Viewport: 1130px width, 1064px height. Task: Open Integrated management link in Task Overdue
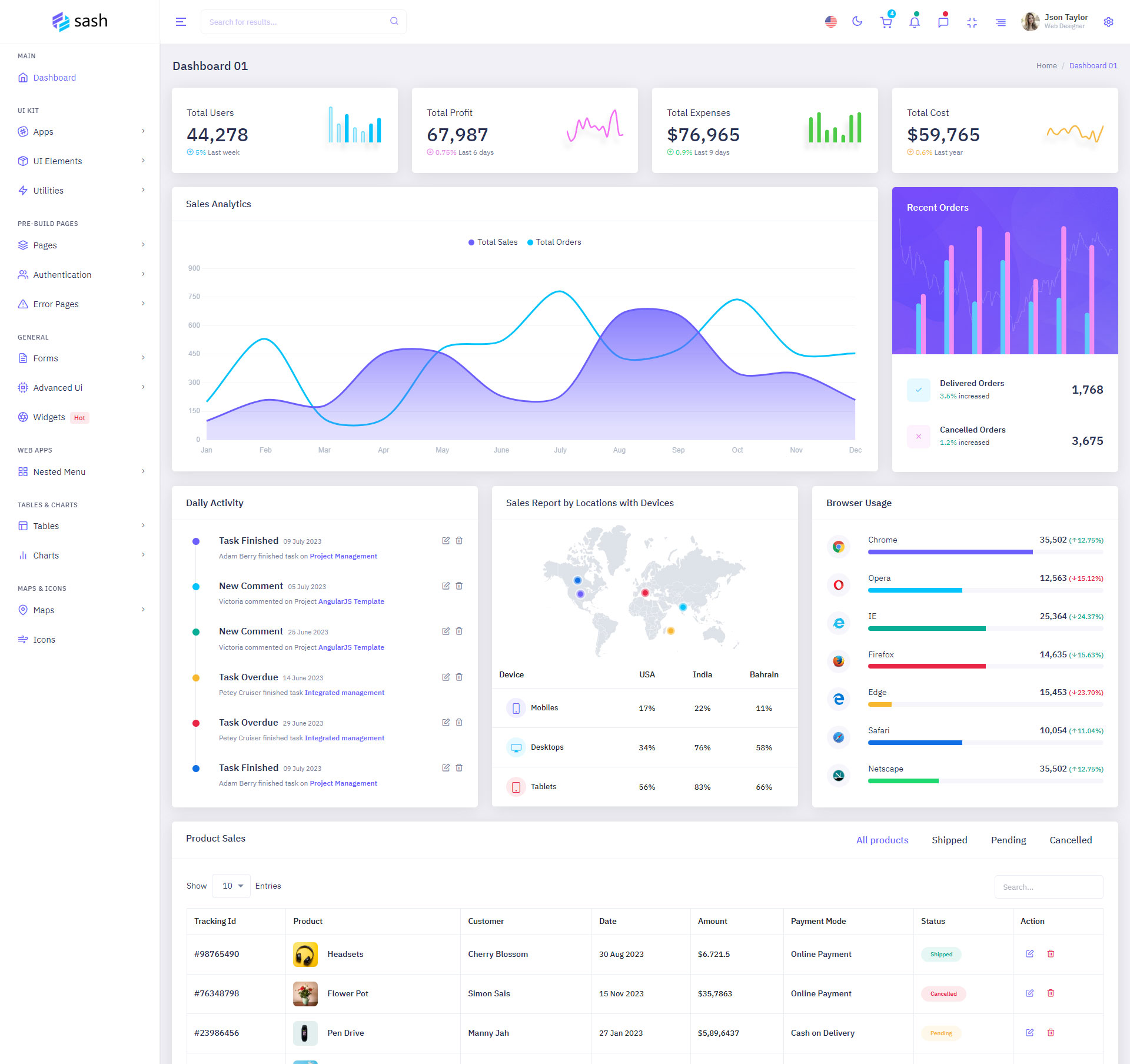click(344, 693)
